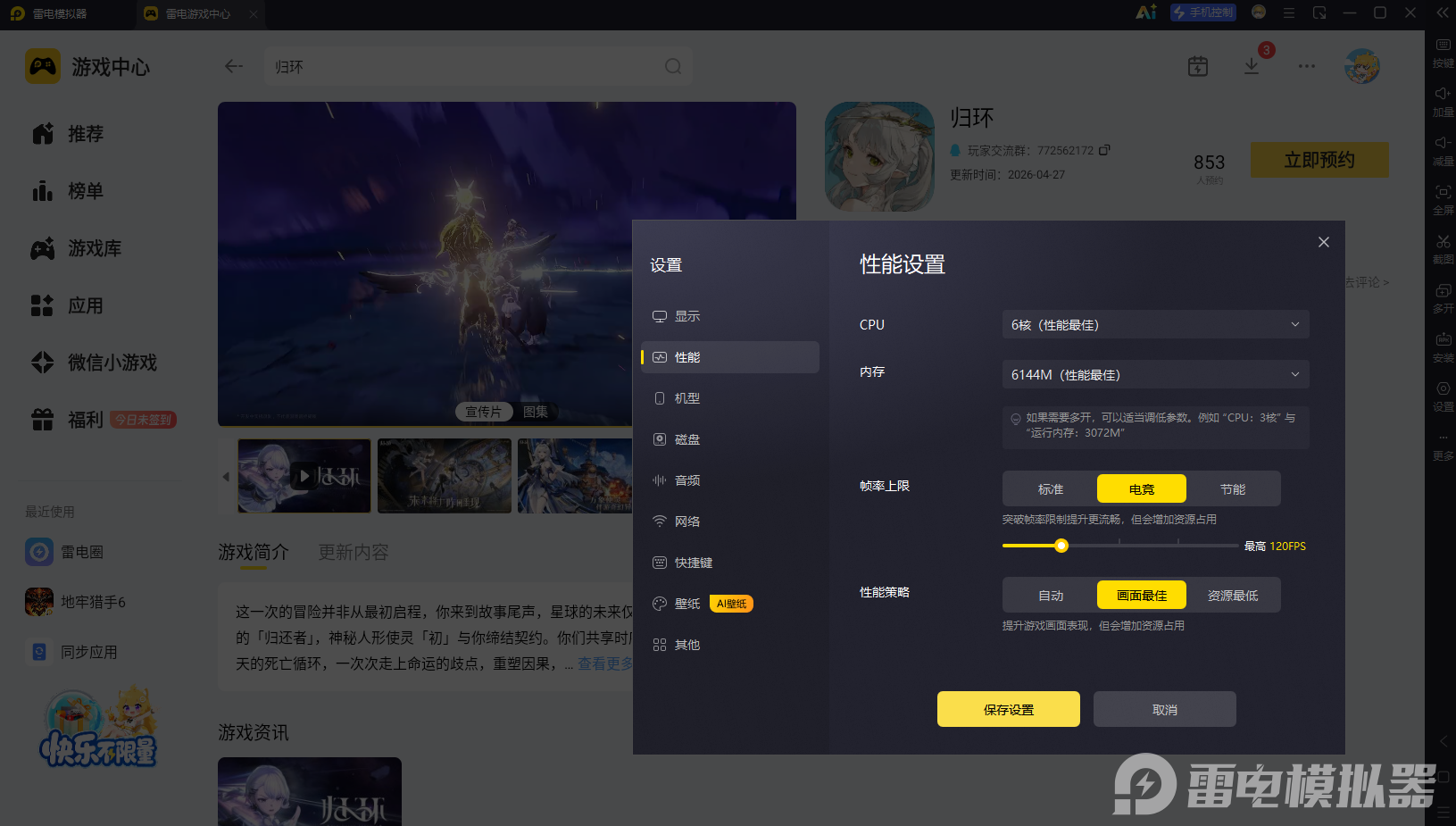The height and width of the screenshot is (826, 1456).
Task: Select the 性能 settings section
Action: tap(730, 357)
